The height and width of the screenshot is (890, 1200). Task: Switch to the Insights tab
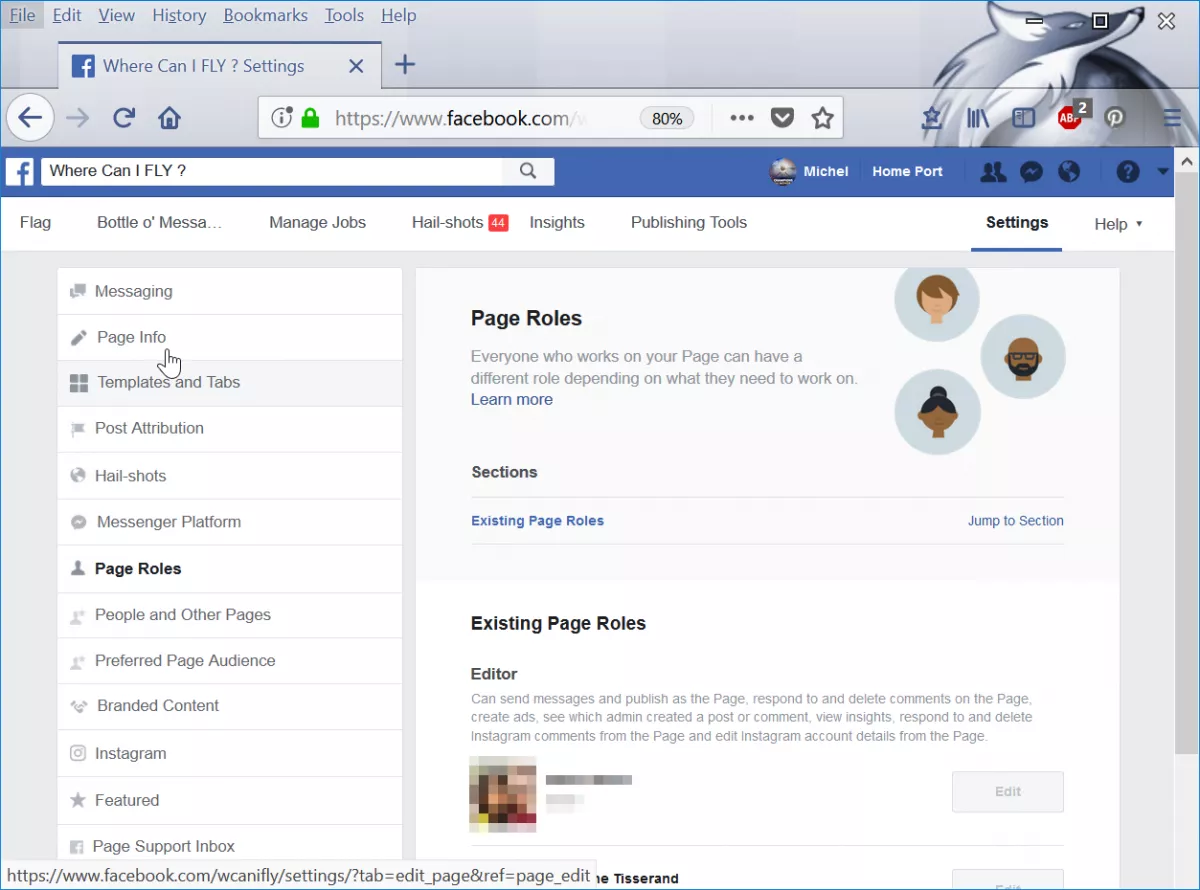557,222
